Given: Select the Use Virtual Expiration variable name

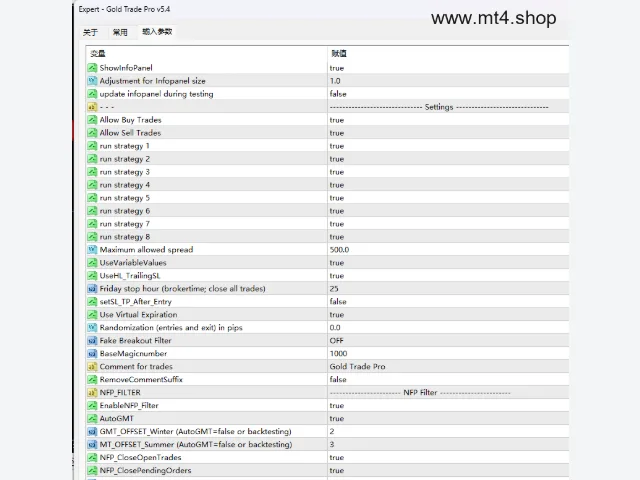Looking at the screenshot, I should [138, 315].
